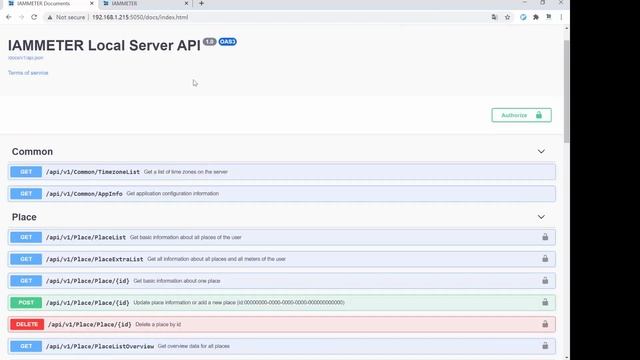640x360 pixels.
Task: Go back to the previous page
Action: 9,17
